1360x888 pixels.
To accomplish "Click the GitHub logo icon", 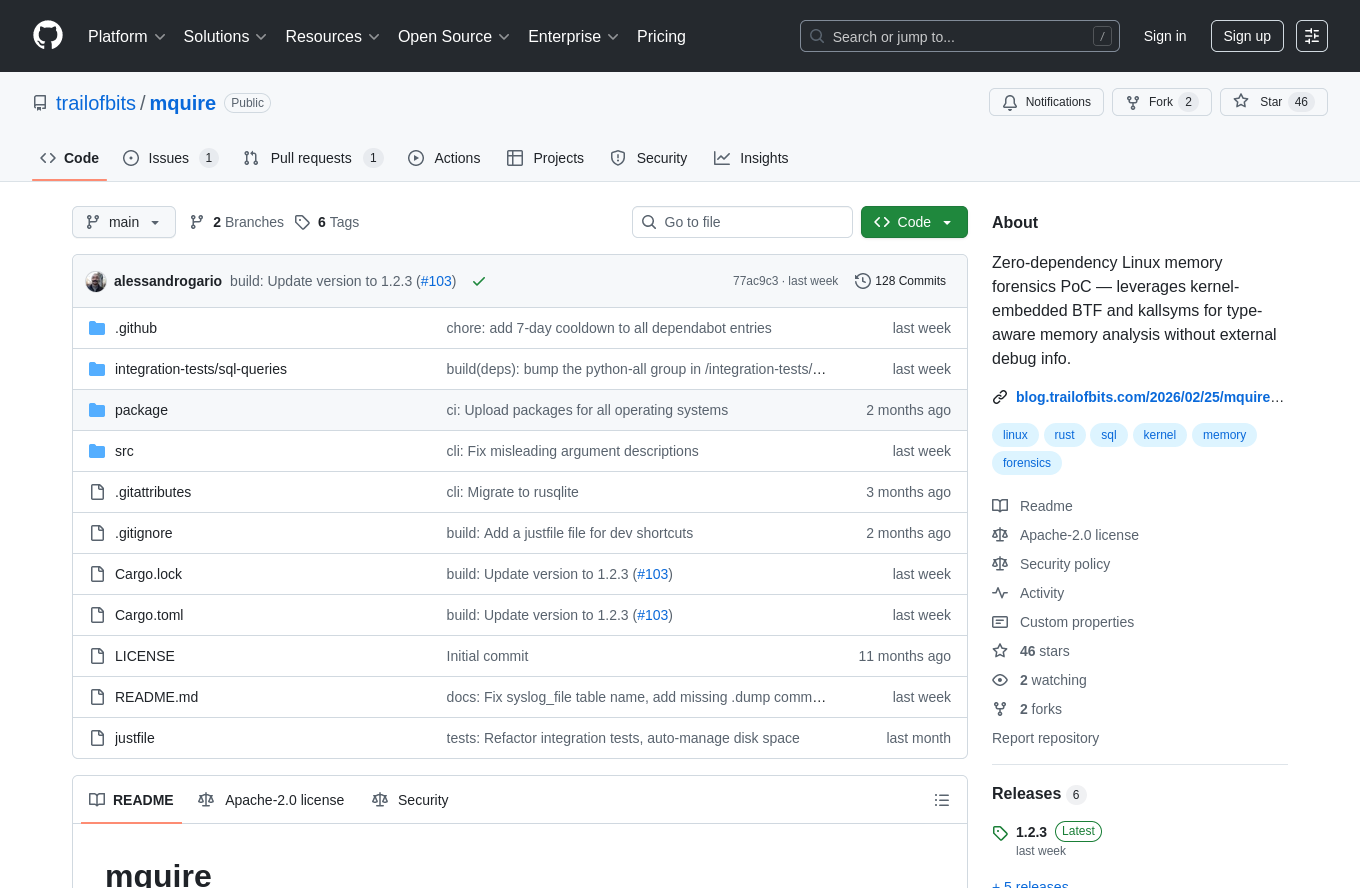I will click(48, 36).
